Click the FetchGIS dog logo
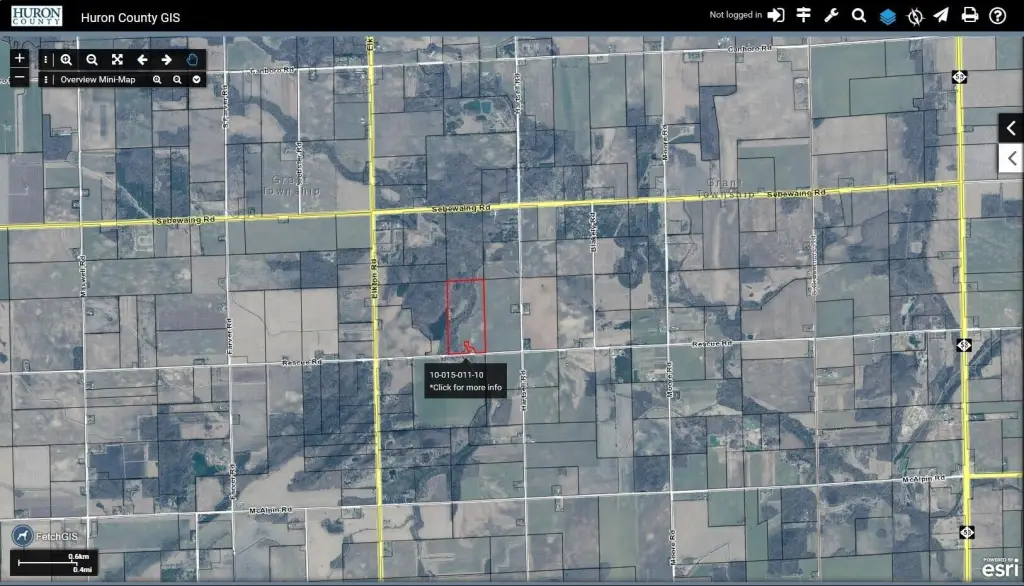Image resolution: width=1024 pixels, height=586 pixels. [23, 536]
